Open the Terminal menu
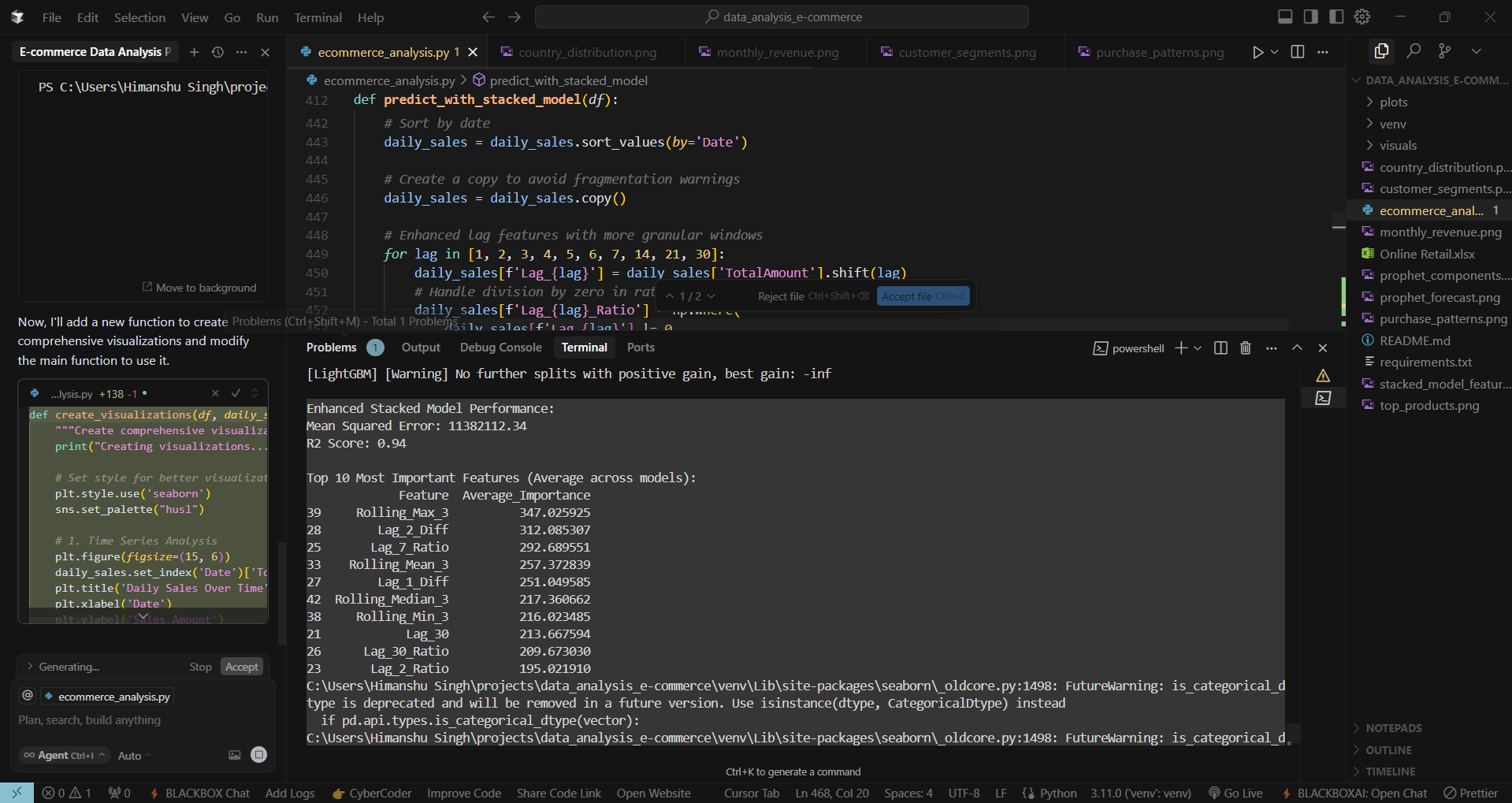 [x=318, y=17]
